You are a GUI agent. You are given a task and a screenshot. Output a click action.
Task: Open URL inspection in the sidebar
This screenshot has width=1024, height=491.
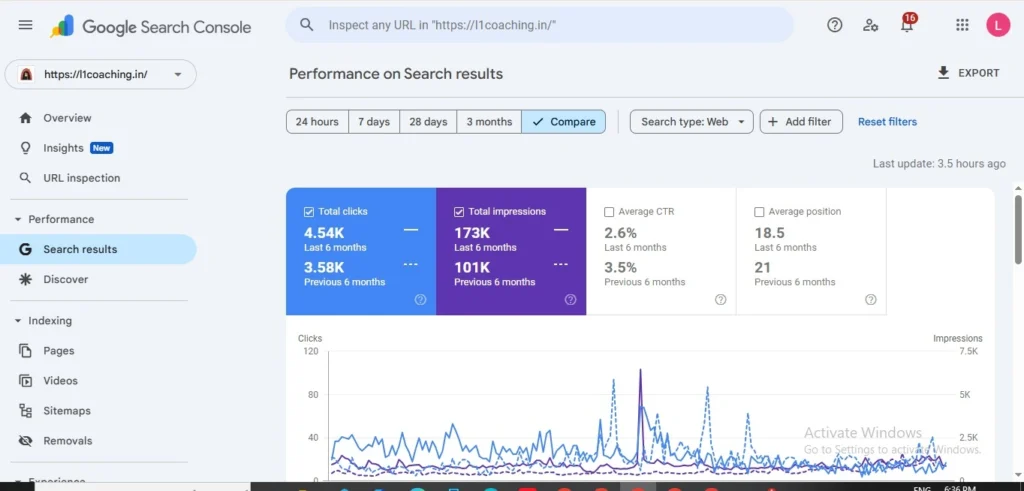(x=98, y=178)
